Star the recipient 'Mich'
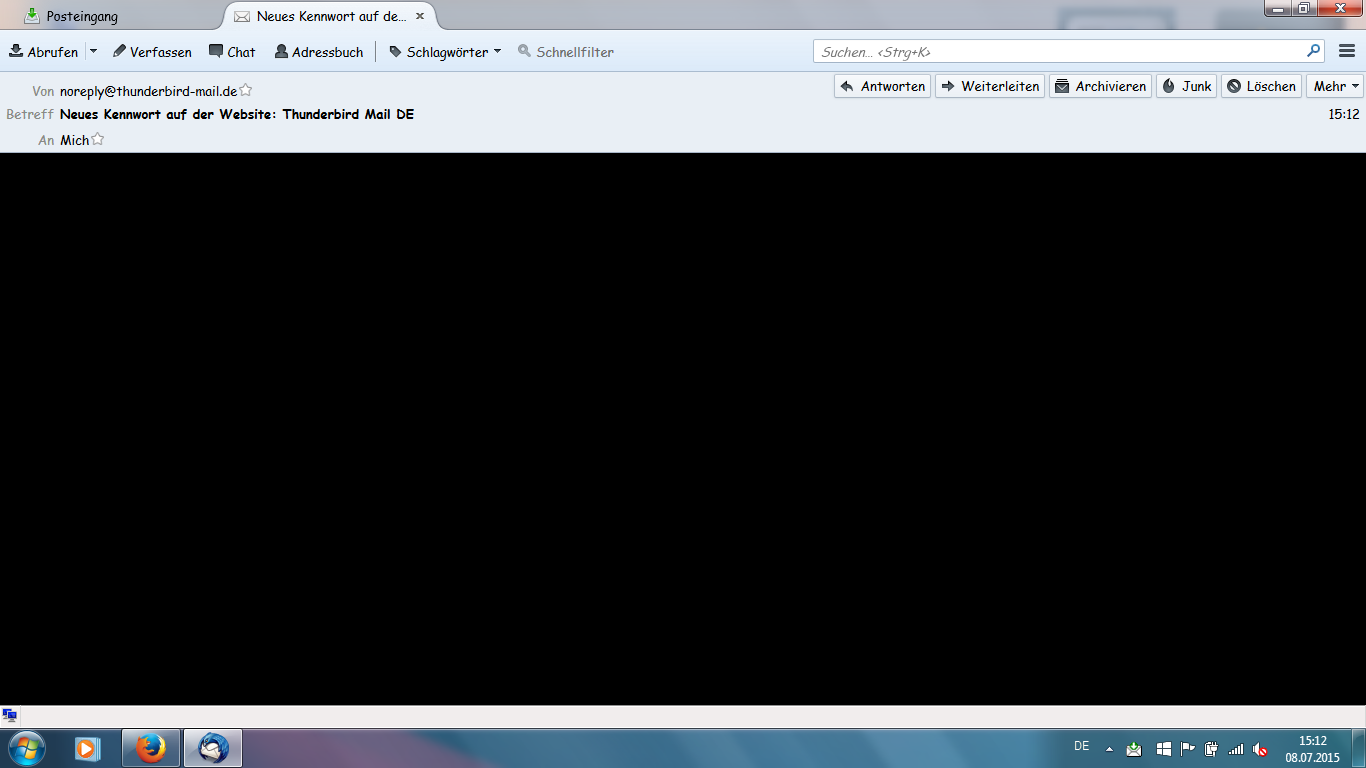 coord(98,139)
